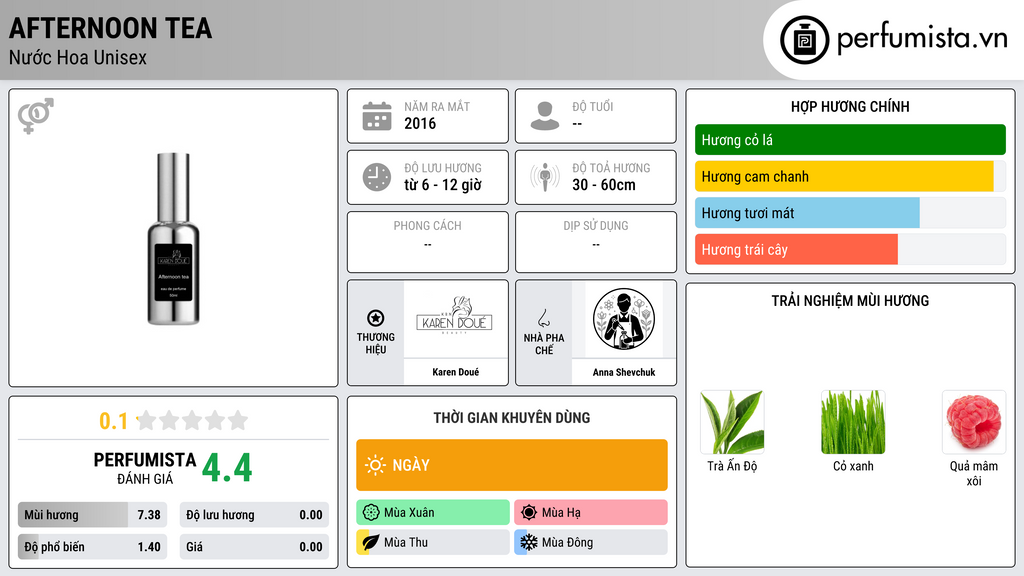The image size is (1024, 576).
Task: Select the Mùa Đông snowflake tag
Action: click(x=591, y=542)
